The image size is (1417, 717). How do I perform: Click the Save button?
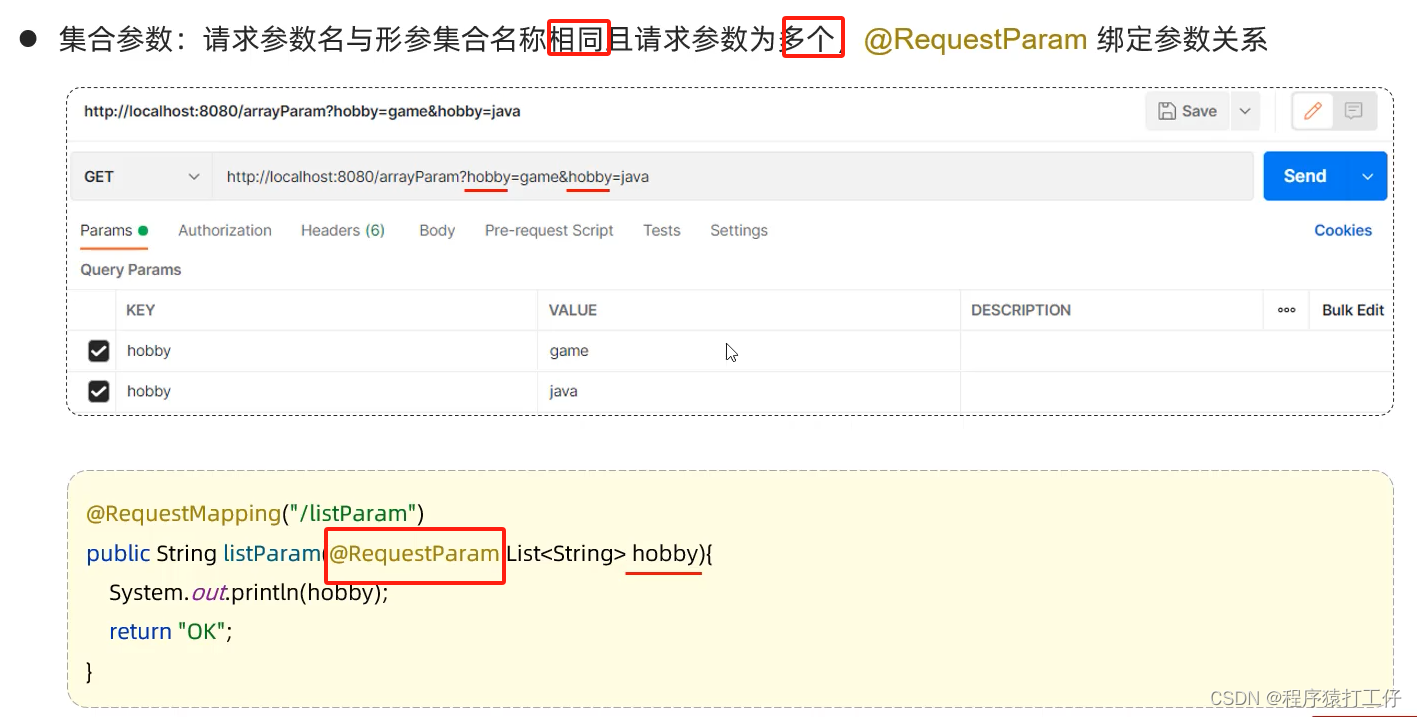1187,111
